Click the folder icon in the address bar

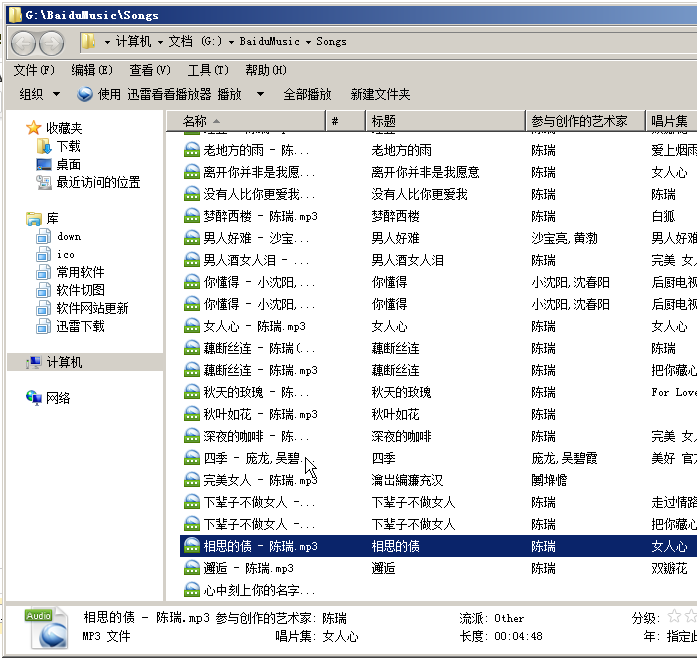click(x=88, y=41)
